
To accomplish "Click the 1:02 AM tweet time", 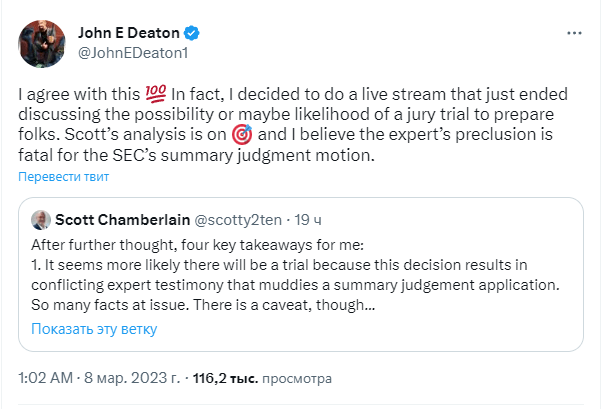I will 47,380.
